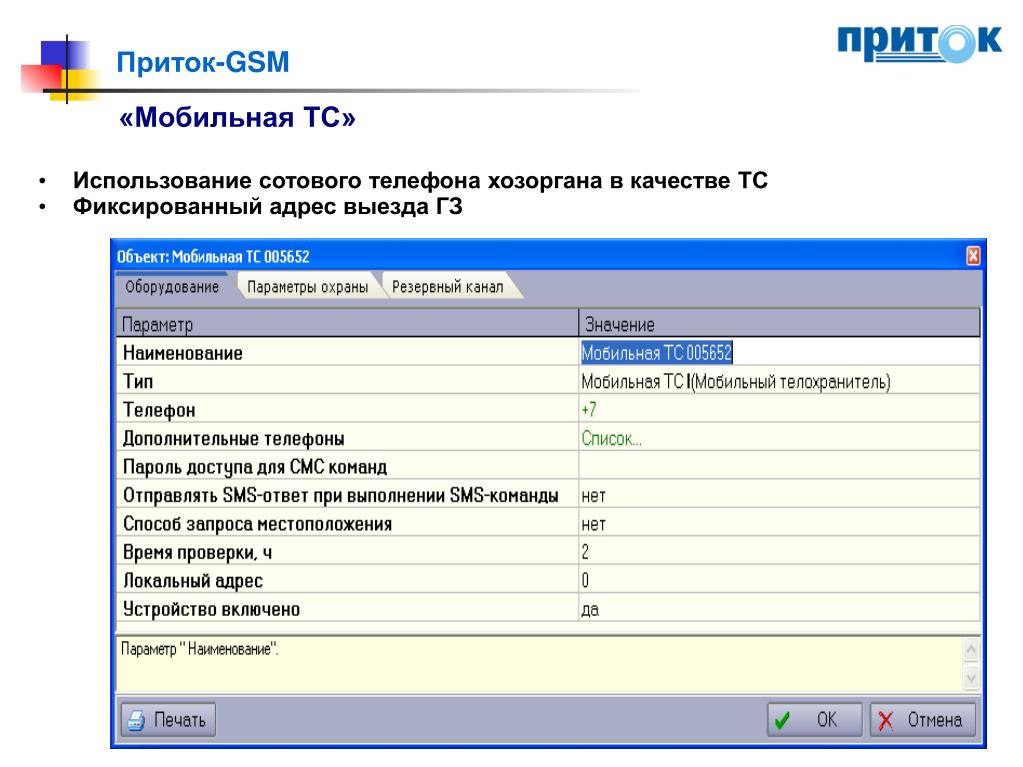Select Способ запроса местоположения label
The image size is (1023, 767).
coord(257,524)
